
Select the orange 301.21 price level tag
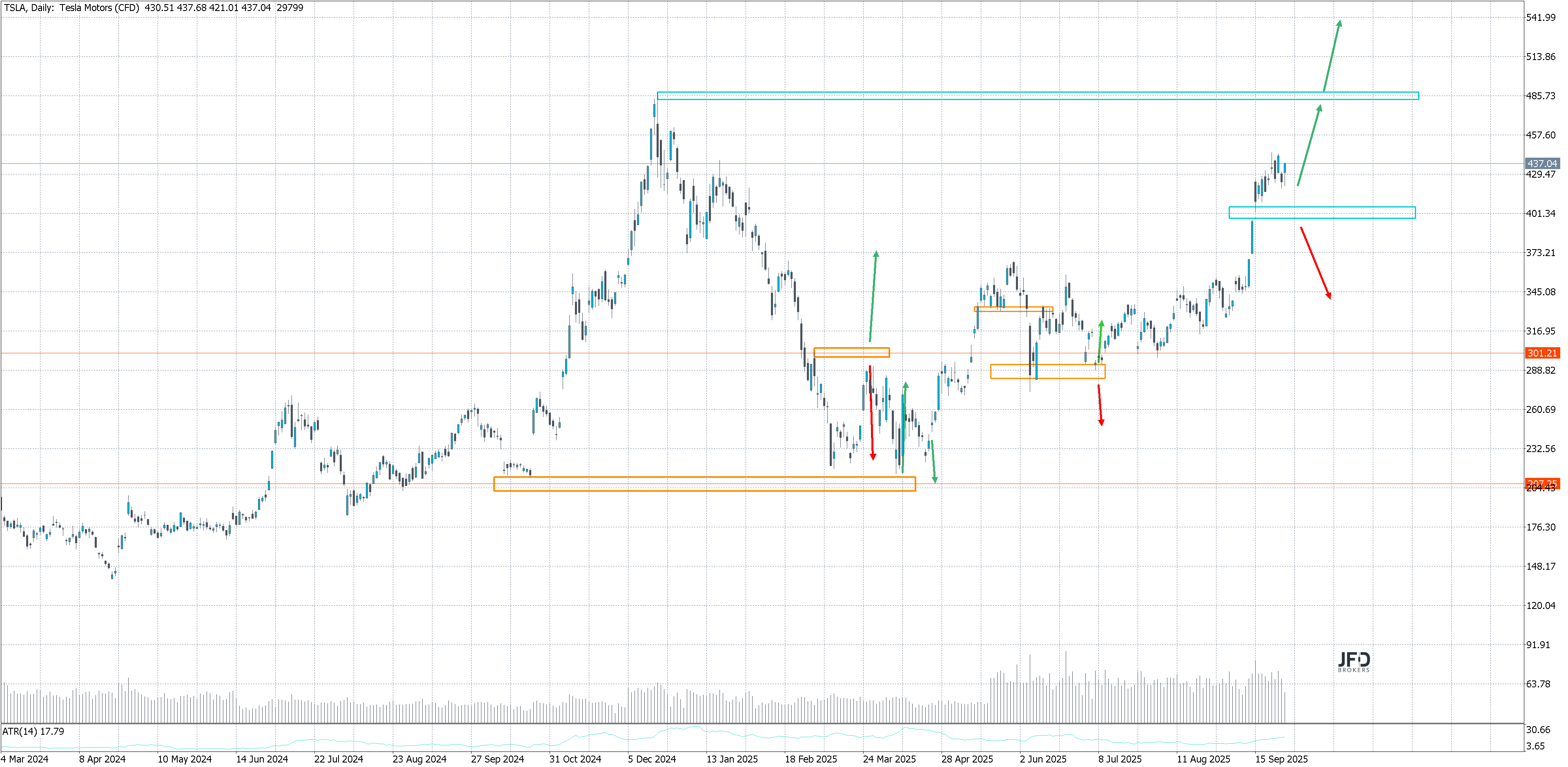(x=1542, y=353)
